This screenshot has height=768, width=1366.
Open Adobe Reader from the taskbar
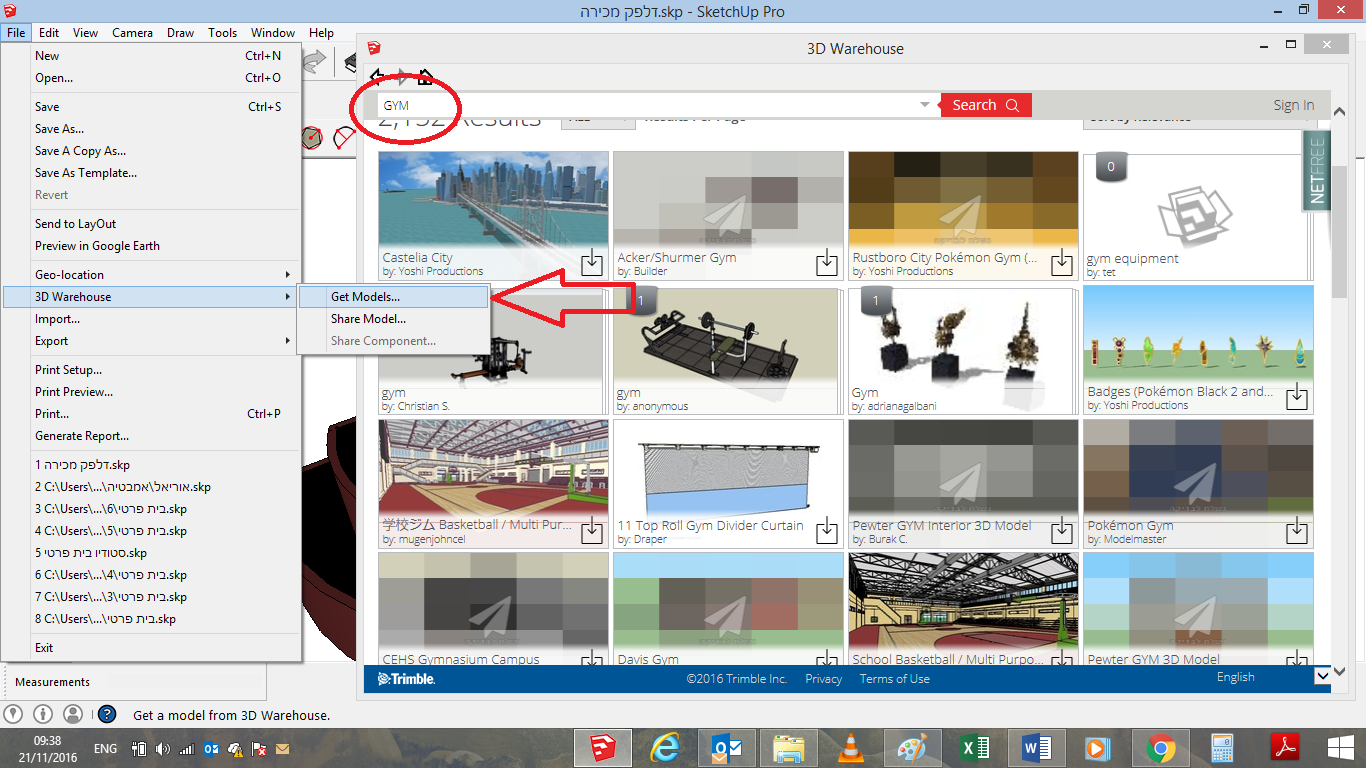click(1284, 748)
